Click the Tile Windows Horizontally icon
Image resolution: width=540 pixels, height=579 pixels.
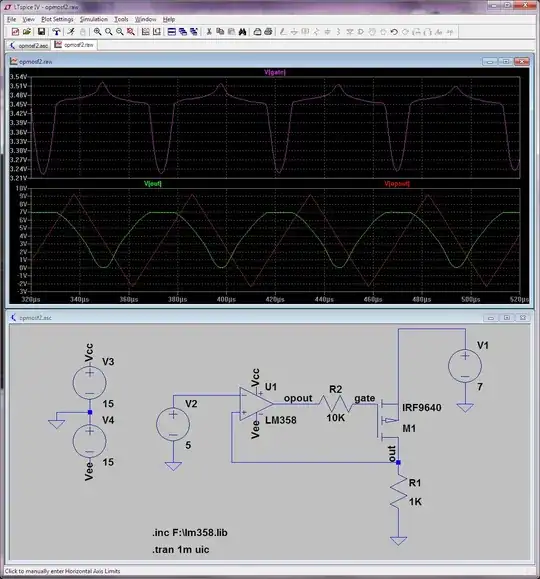(172, 32)
